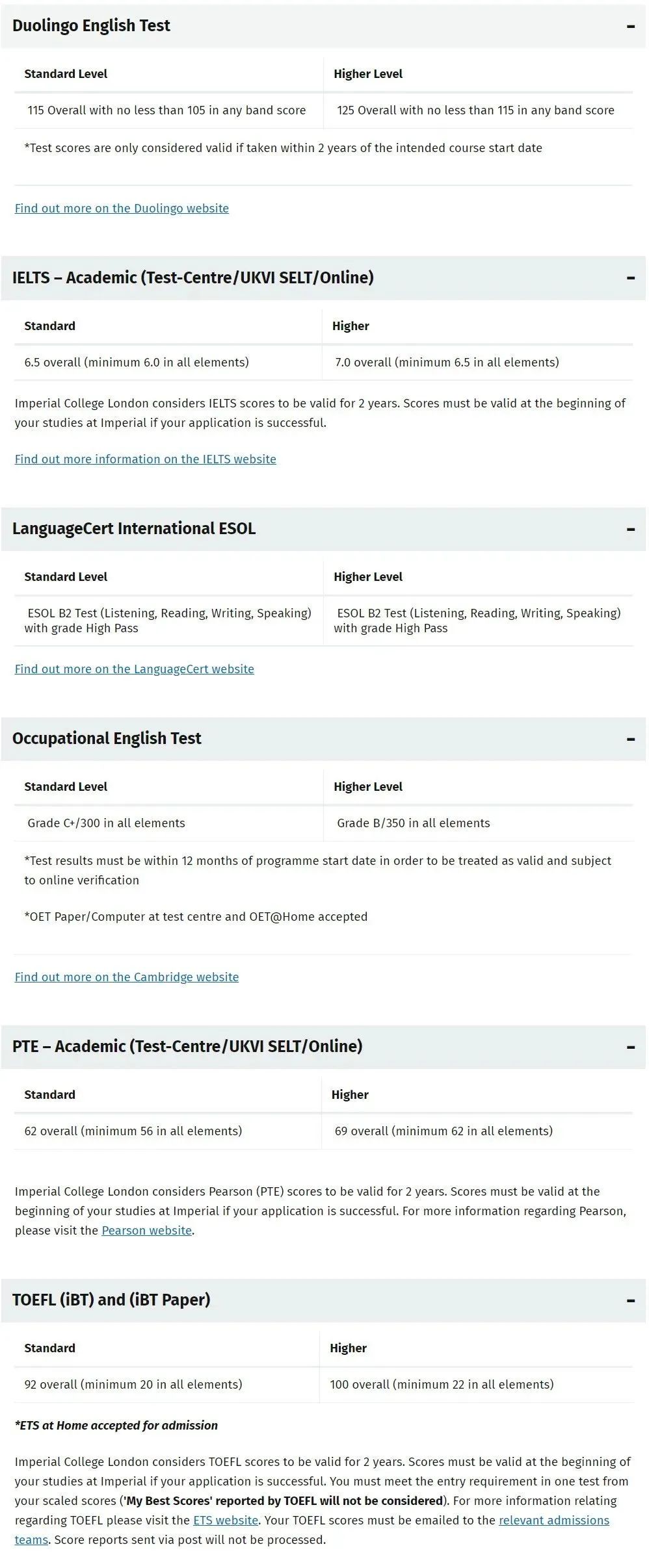Click the Occupational English Test heading
Viewport: 649px width, 1568px height.
point(107,739)
